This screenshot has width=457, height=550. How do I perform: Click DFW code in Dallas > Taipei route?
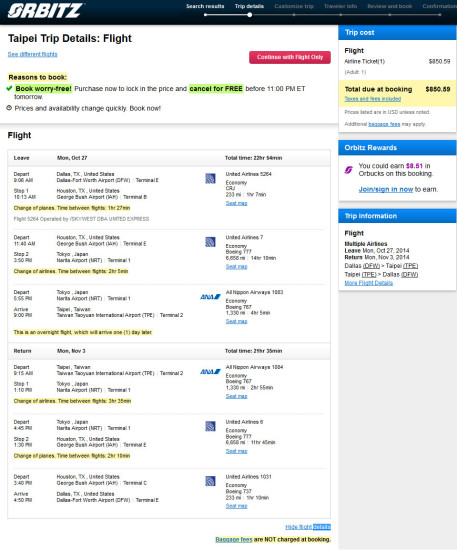pyautogui.click(x=371, y=266)
